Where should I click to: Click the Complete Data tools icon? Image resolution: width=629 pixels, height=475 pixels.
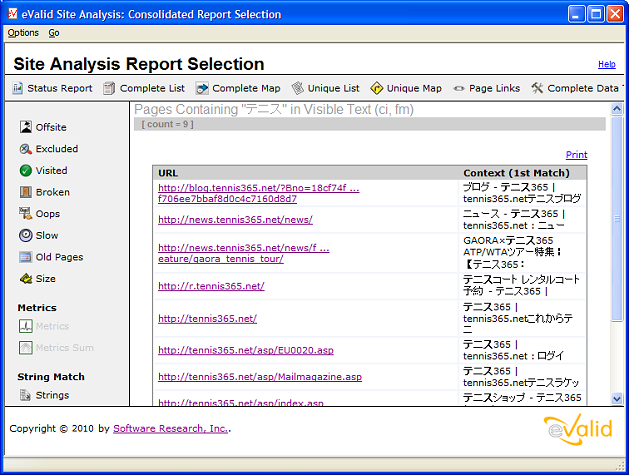[537, 88]
